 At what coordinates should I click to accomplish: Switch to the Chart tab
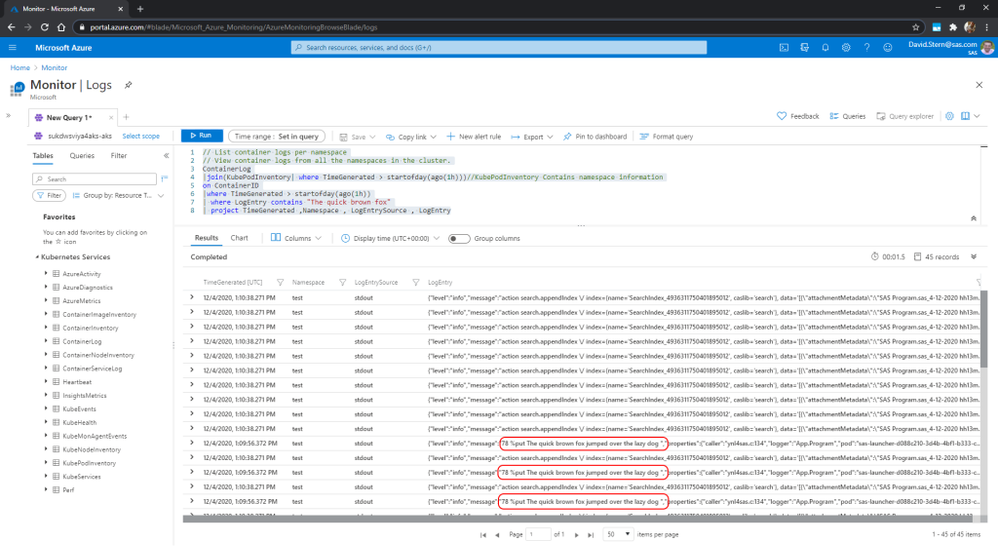coord(239,238)
